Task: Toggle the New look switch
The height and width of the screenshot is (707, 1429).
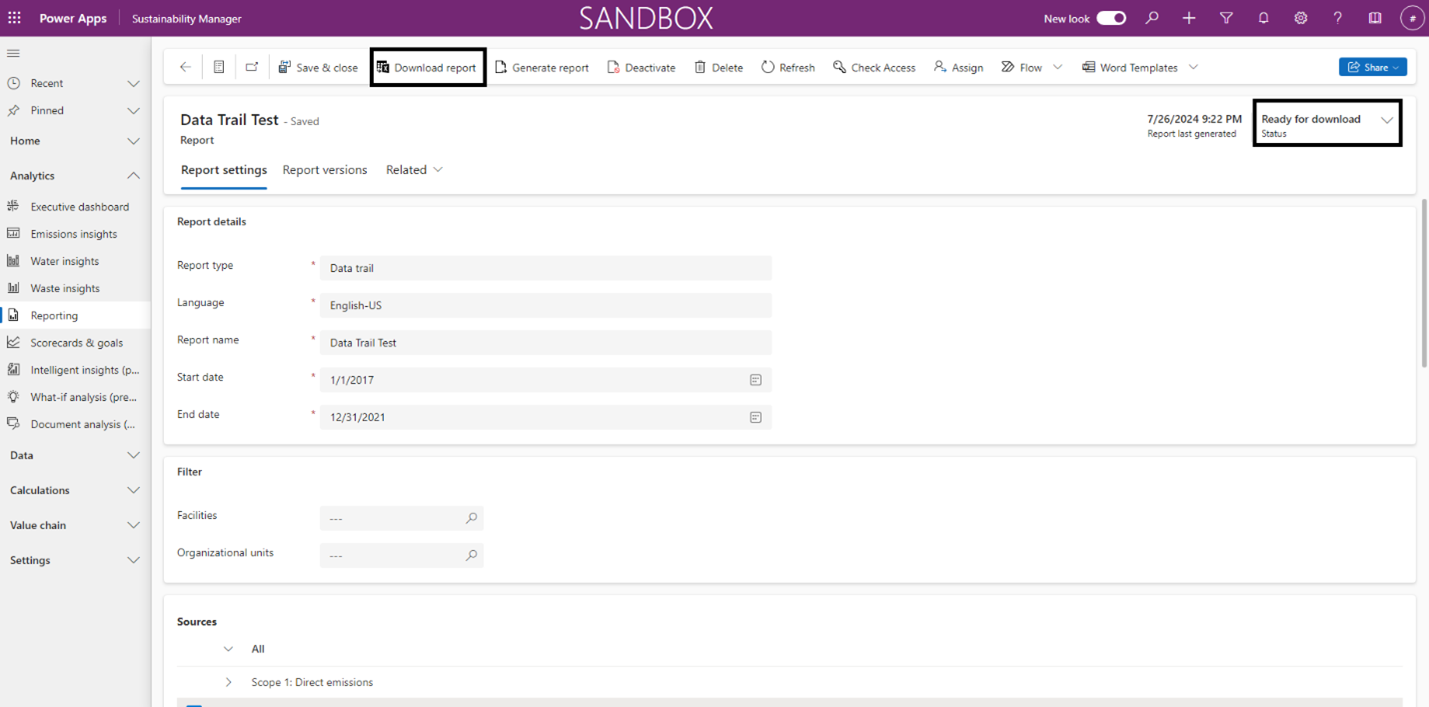Action: click(x=1110, y=18)
